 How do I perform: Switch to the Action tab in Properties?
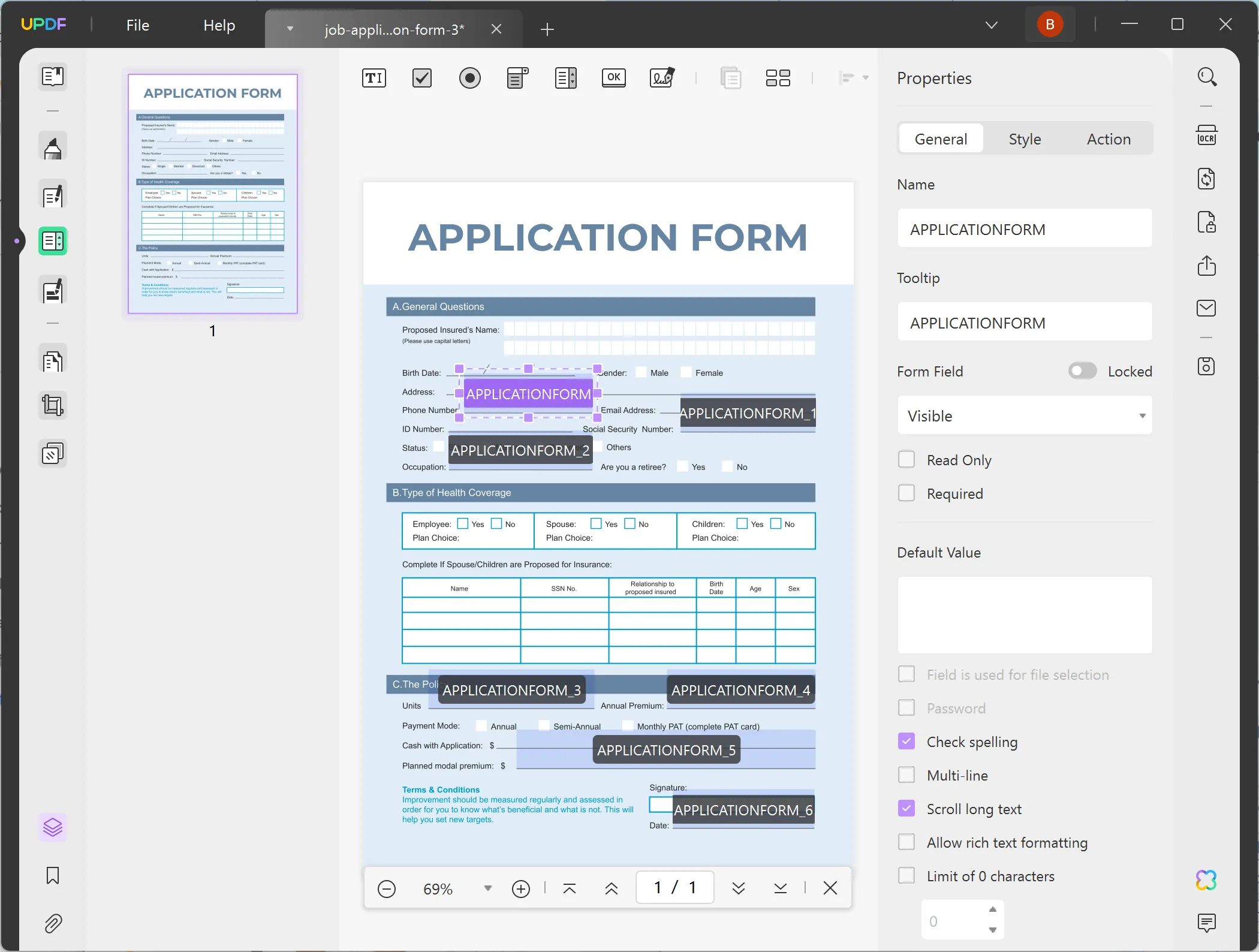(x=1108, y=138)
